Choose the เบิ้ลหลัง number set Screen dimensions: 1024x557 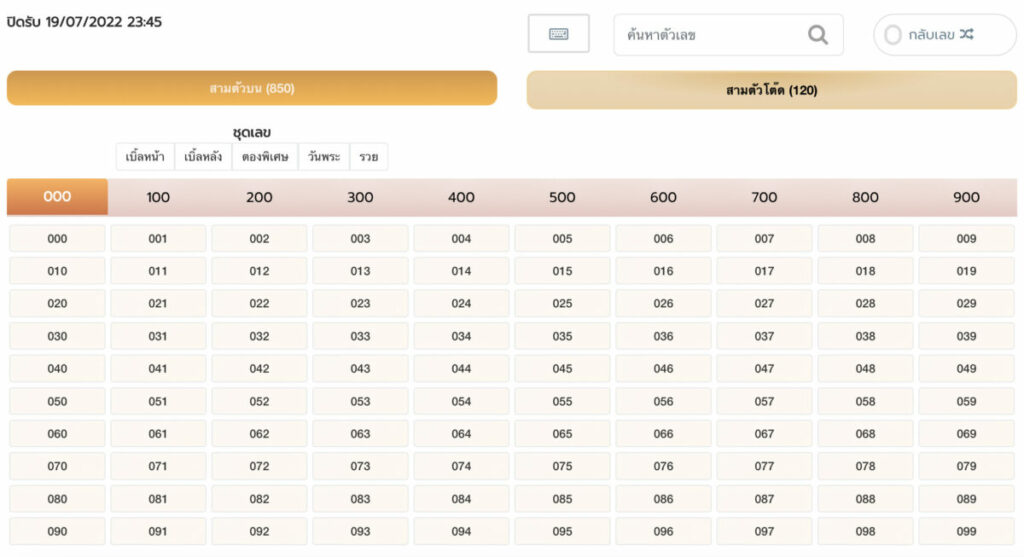point(204,157)
